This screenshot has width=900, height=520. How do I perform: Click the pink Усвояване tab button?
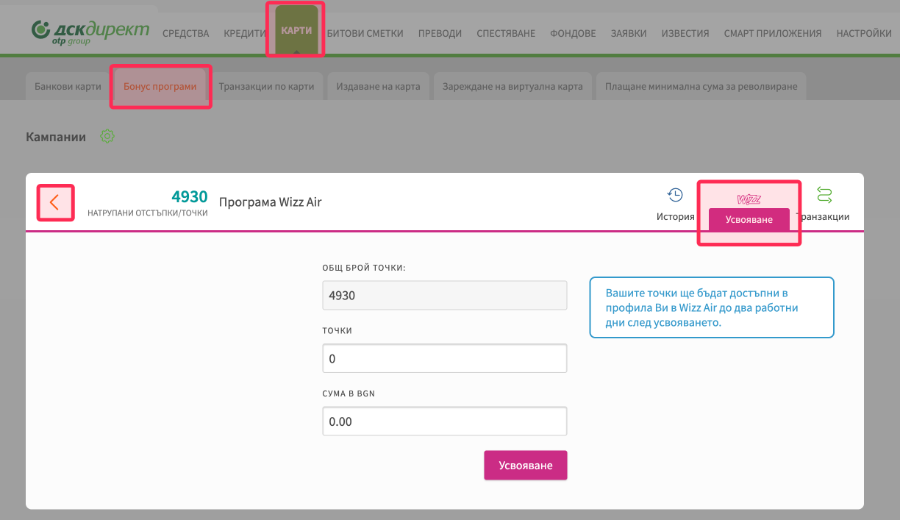(x=749, y=219)
